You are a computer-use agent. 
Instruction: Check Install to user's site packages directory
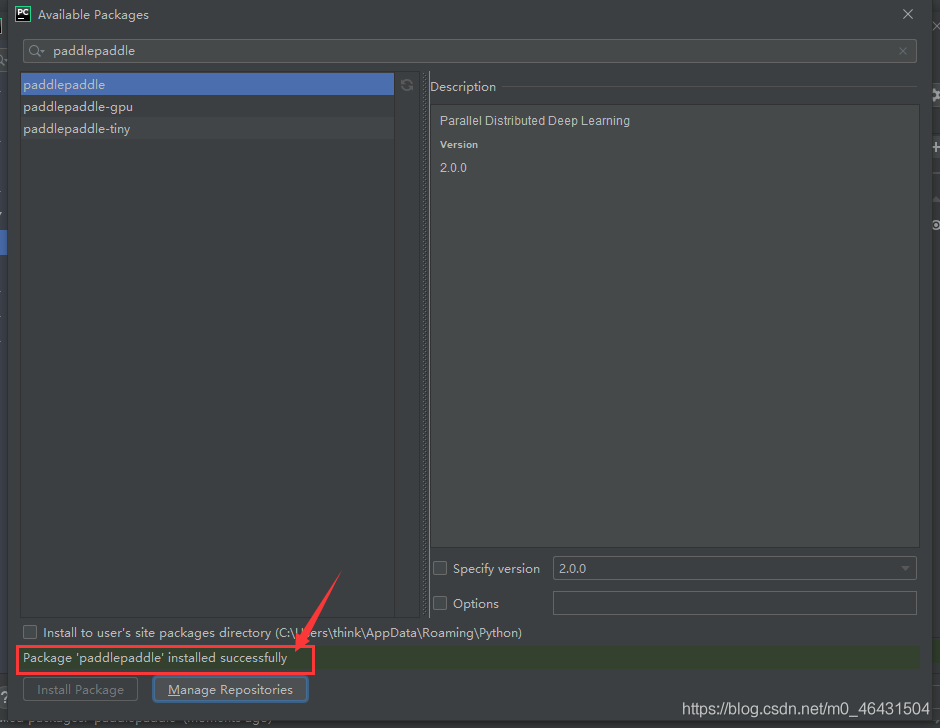[x=30, y=632]
